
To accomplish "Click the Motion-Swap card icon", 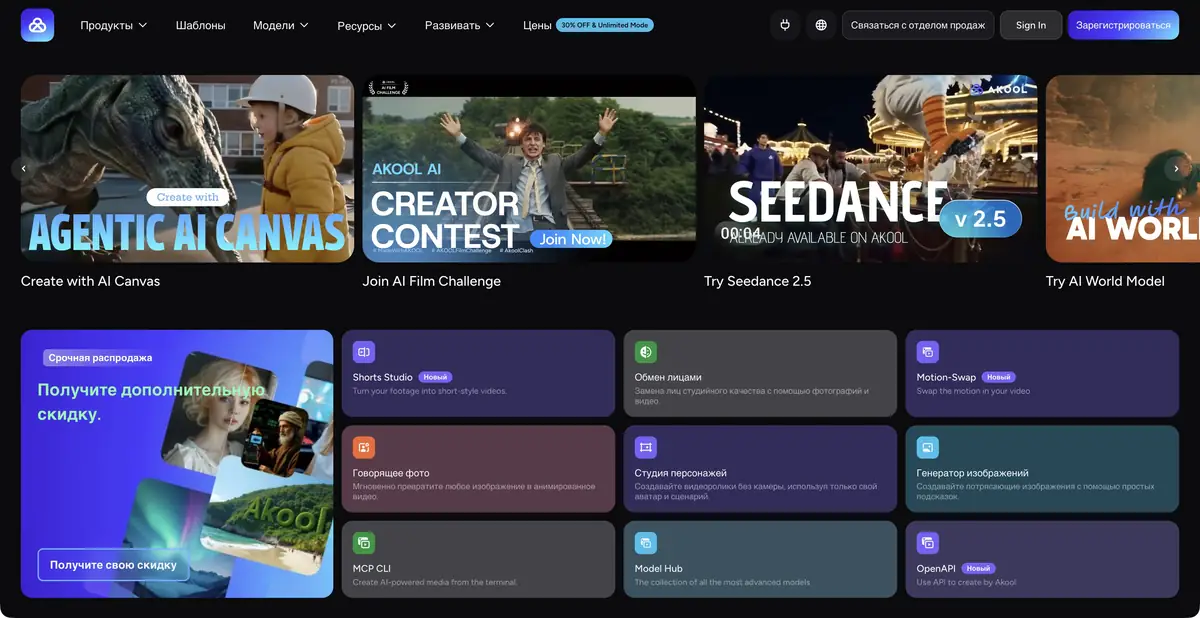I will pyautogui.click(x=928, y=352).
